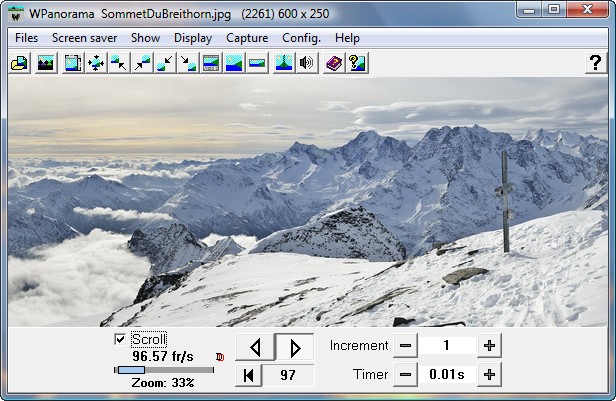
Task: Click the zoom slider bar
Action: click(164, 370)
